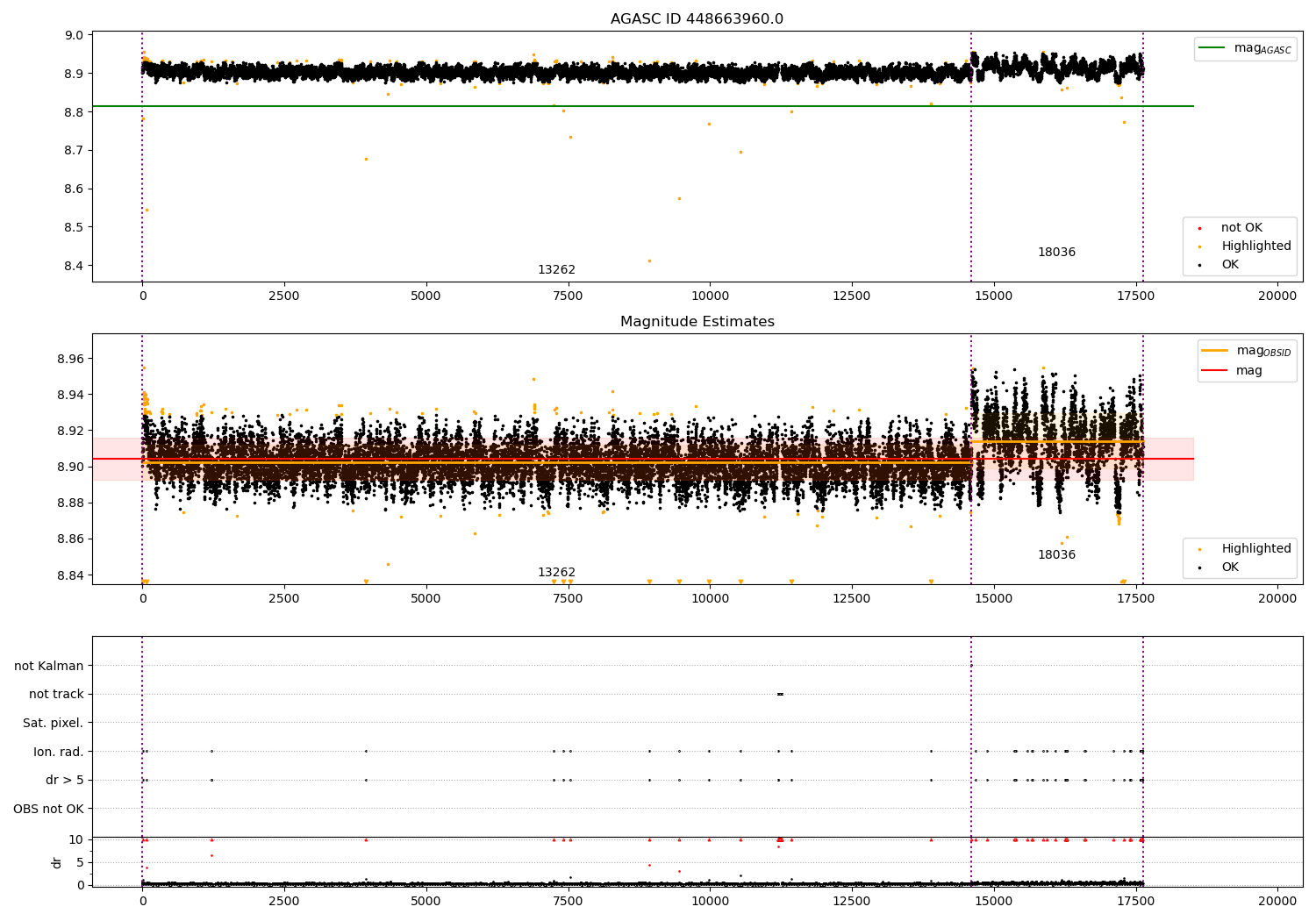Screen dimensions: 1316x921
Task: Click '12500' x-axis tick under Magnitude Estimates plot
Action: (x=852, y=599)
